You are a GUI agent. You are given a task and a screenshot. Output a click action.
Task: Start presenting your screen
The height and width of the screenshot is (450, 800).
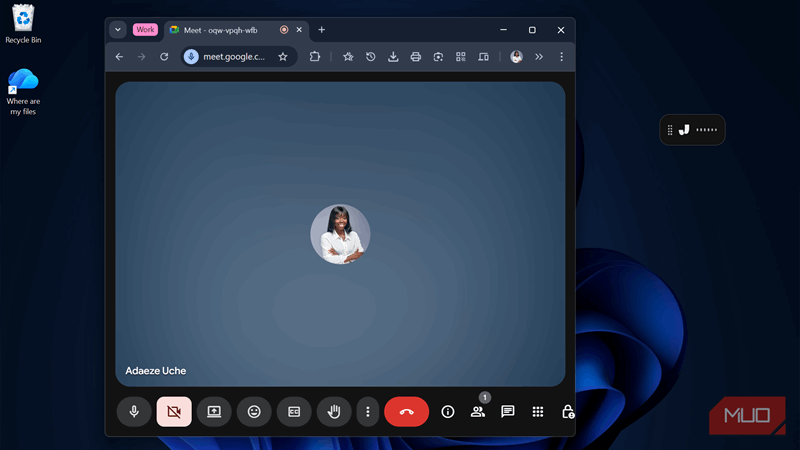tap(214, 411)
